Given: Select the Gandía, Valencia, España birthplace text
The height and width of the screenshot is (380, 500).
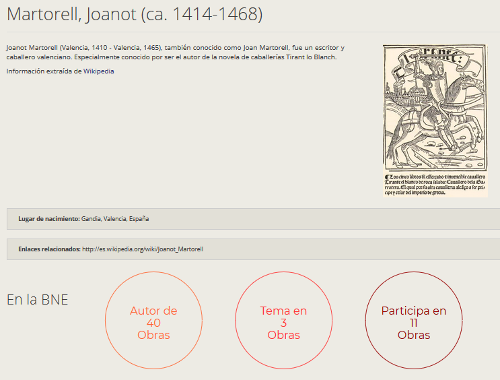Looking at the screenshot, I should coord(115,219).
